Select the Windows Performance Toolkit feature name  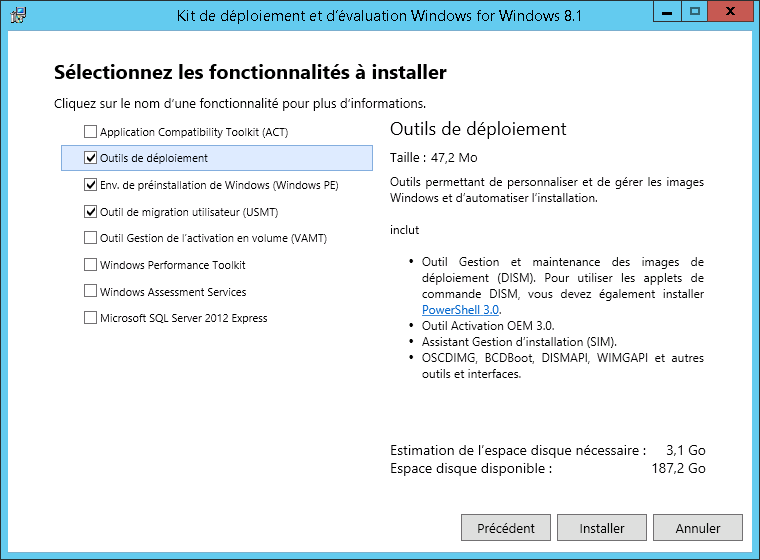tap(172, 265)
